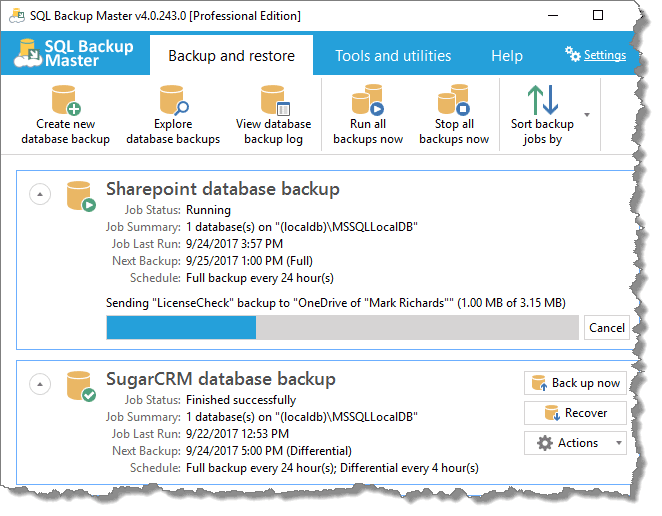Image resolution: width=662 pixels, height=516 pixels.
Task: Click Create new database backup icon
Action: (65, 101)
